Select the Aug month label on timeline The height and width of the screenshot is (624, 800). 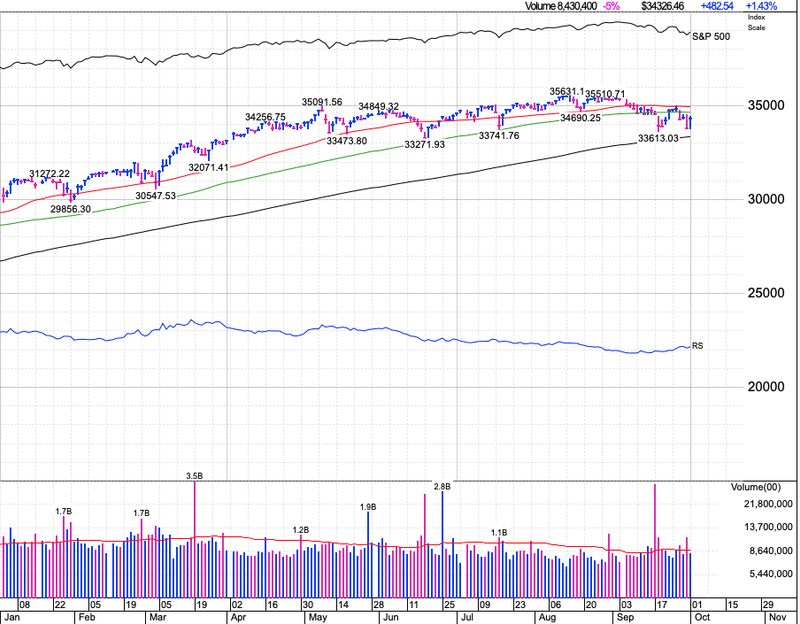[x=547, y=617]
